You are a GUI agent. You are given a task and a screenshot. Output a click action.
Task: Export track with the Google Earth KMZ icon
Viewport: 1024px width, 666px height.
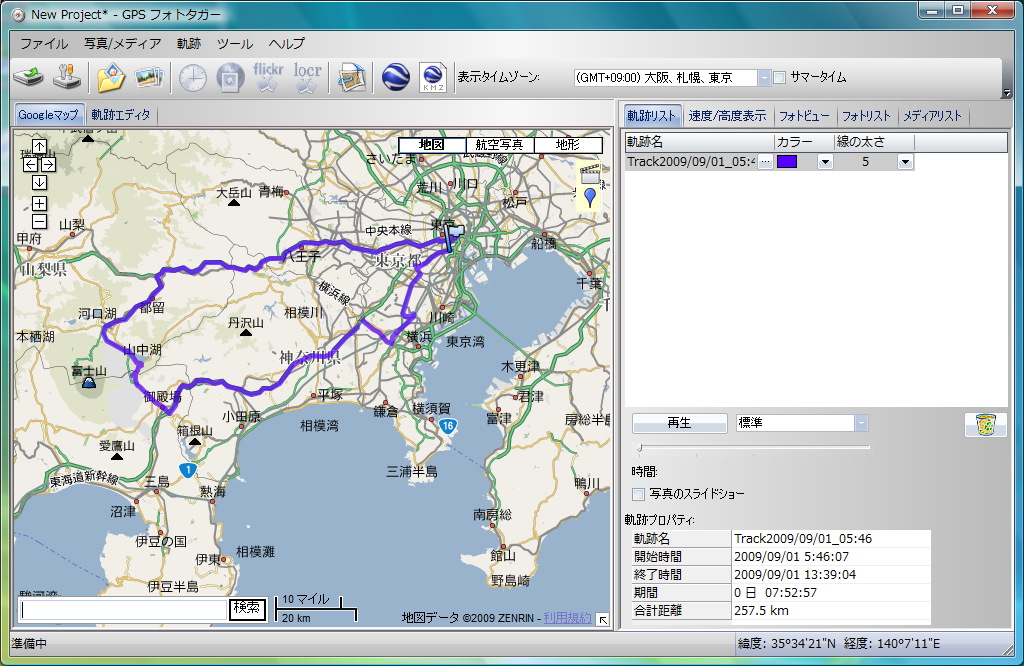point(432,77)
